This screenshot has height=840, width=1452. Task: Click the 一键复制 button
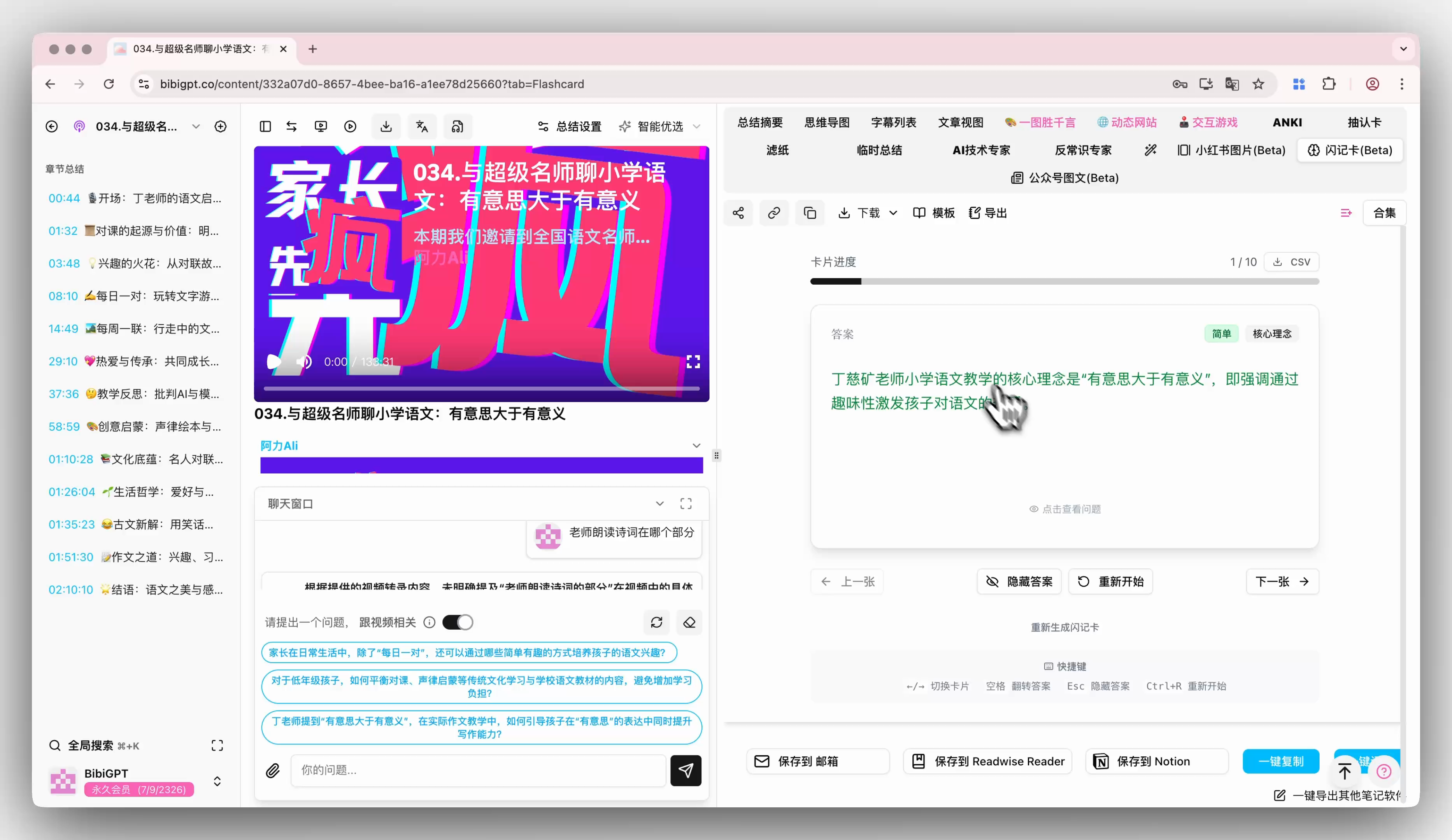coord(1281,761)
